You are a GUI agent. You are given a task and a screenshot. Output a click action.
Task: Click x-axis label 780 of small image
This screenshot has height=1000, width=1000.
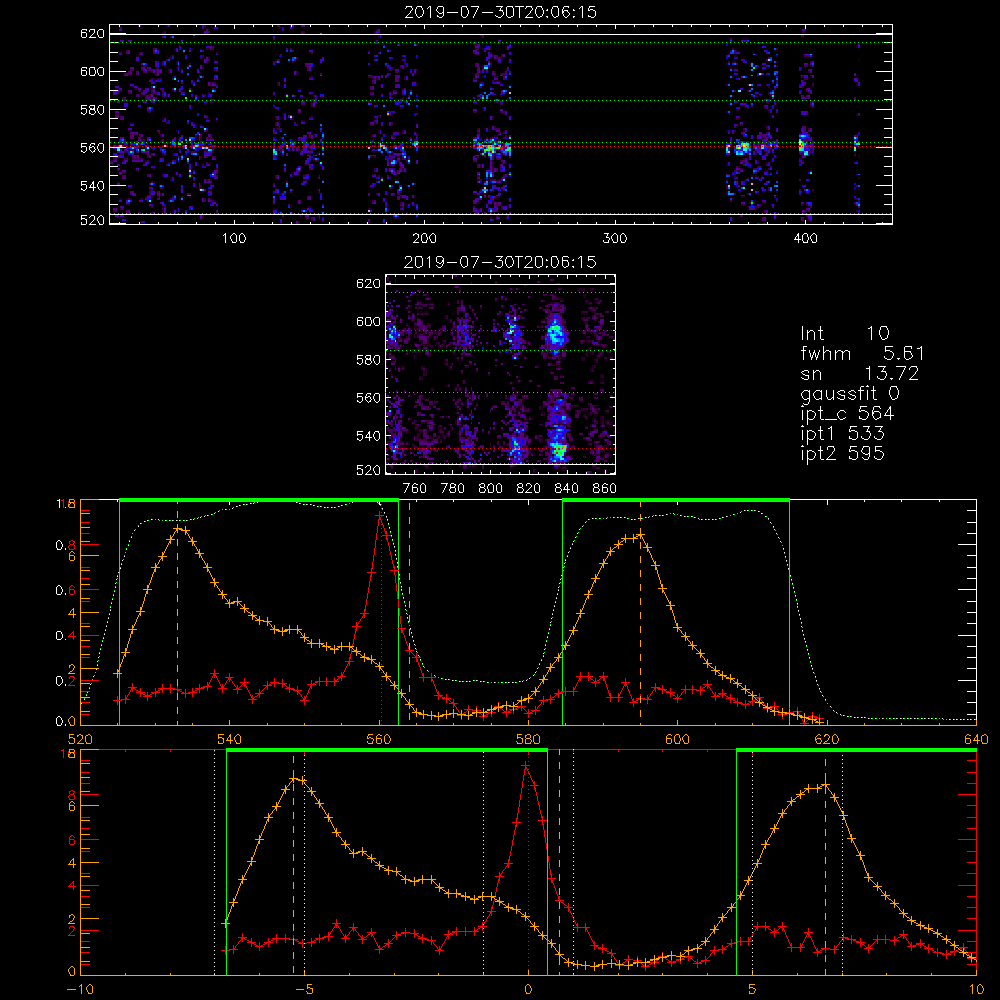[x=453, y=489]
